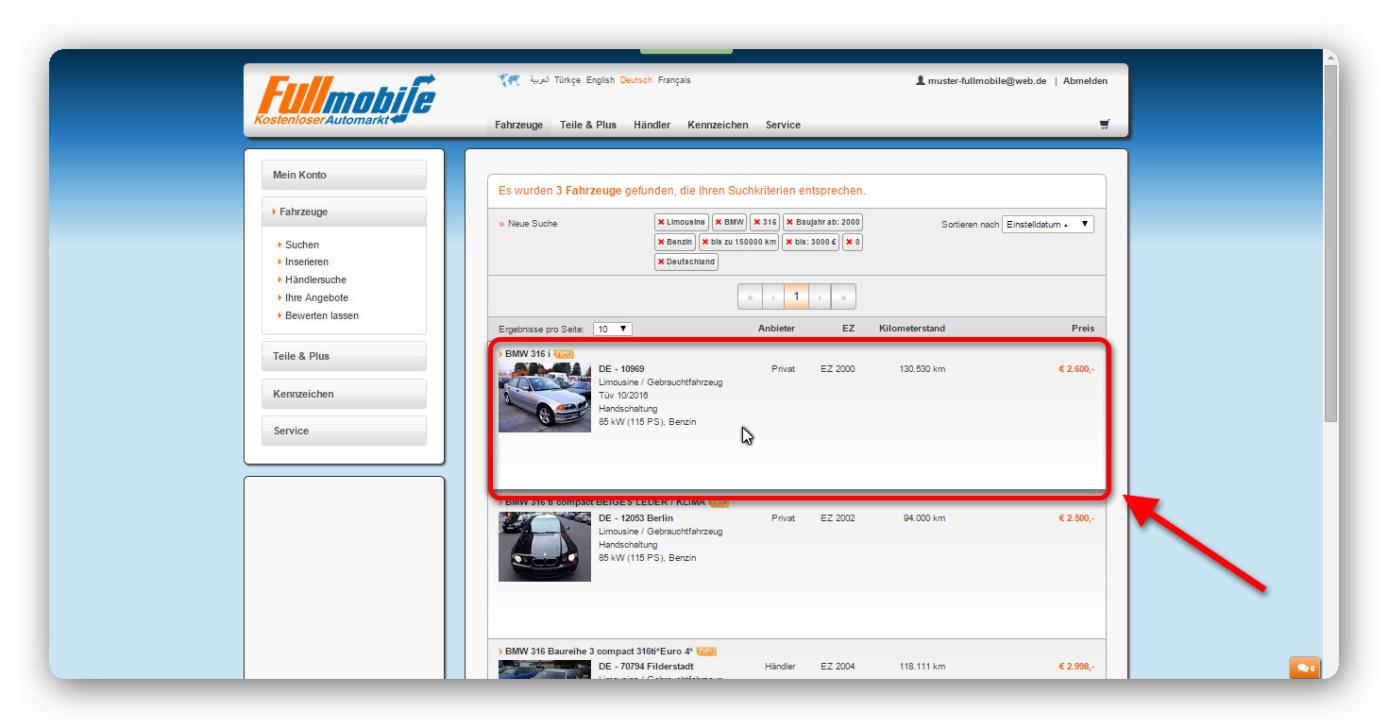Image resolution: width=1388 pixels, height=728 pixels.
Task: Click the 94.000 km mileage value
Action: click(x=925, y=519)
